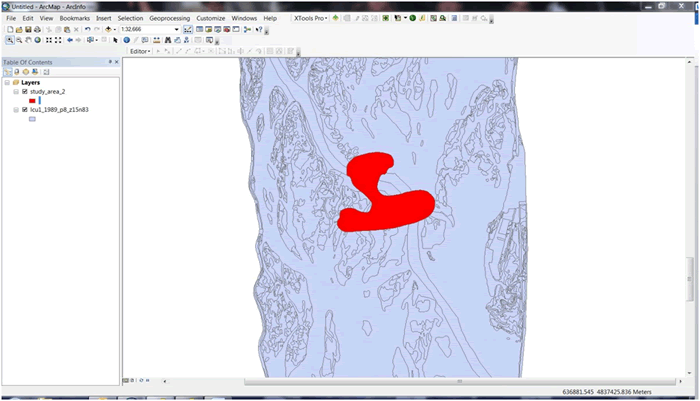Zoom to Full Extent globe

(x=38, y=40)
